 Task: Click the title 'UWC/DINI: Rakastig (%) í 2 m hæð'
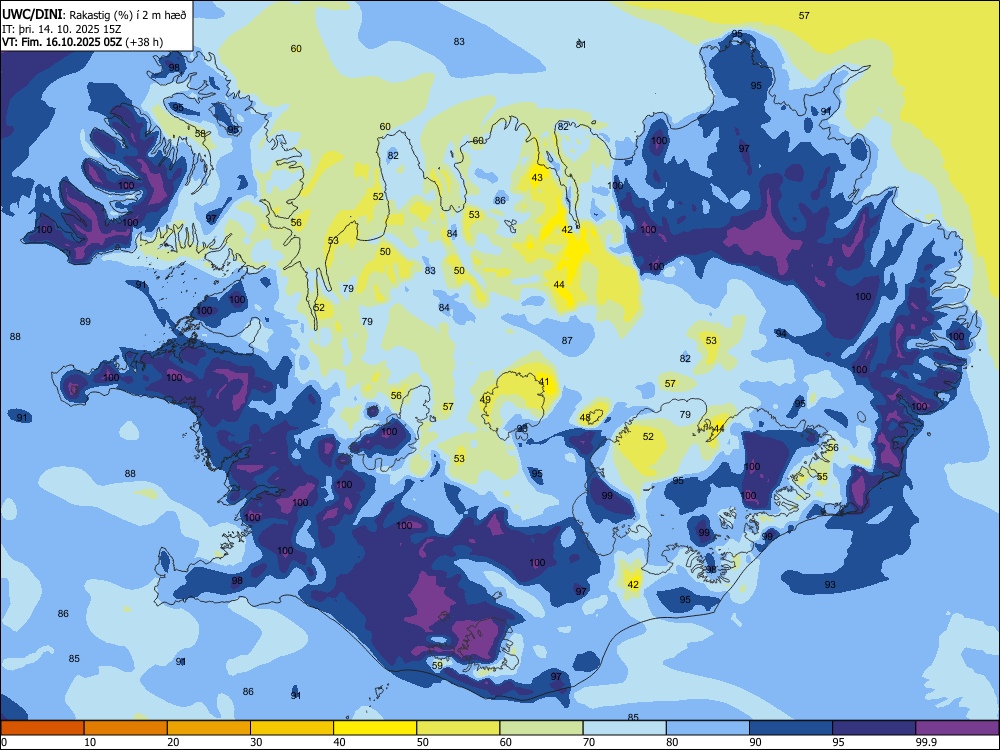pyautogui.click(x=94, y=15)
